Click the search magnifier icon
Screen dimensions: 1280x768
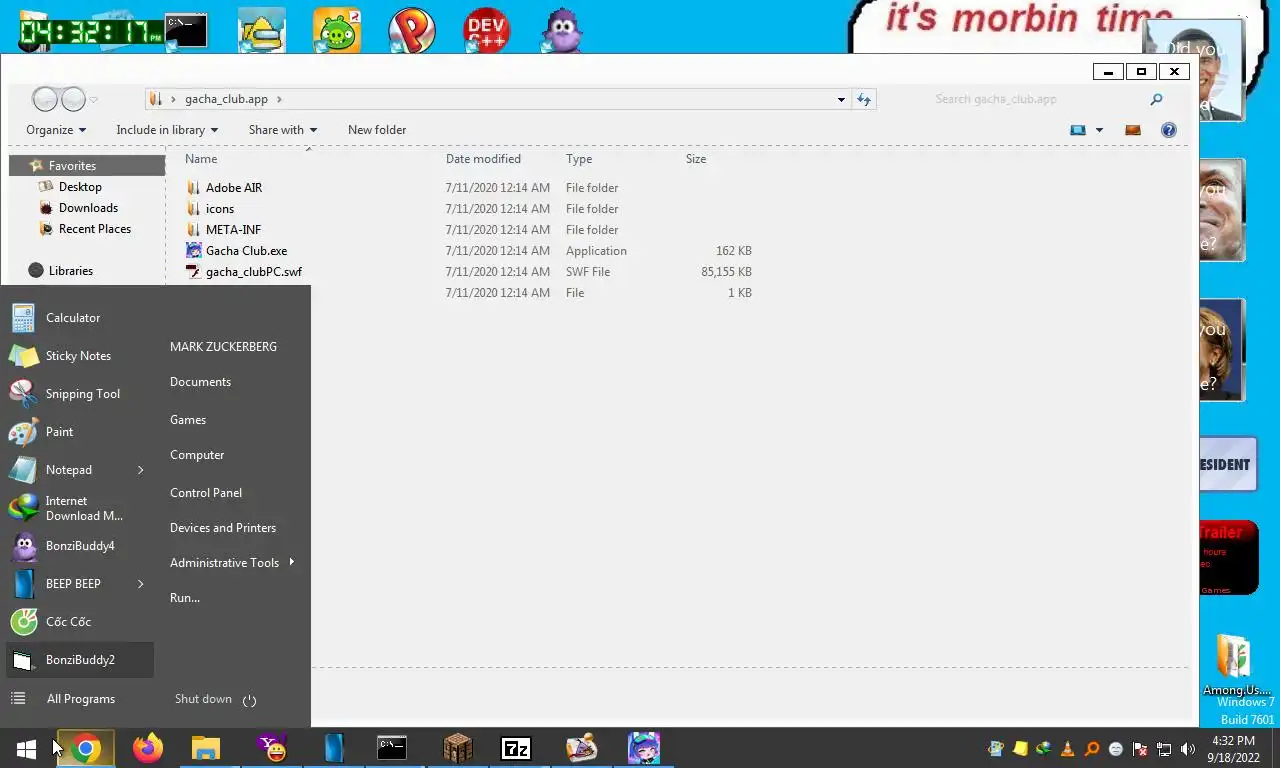[1156, 99]
